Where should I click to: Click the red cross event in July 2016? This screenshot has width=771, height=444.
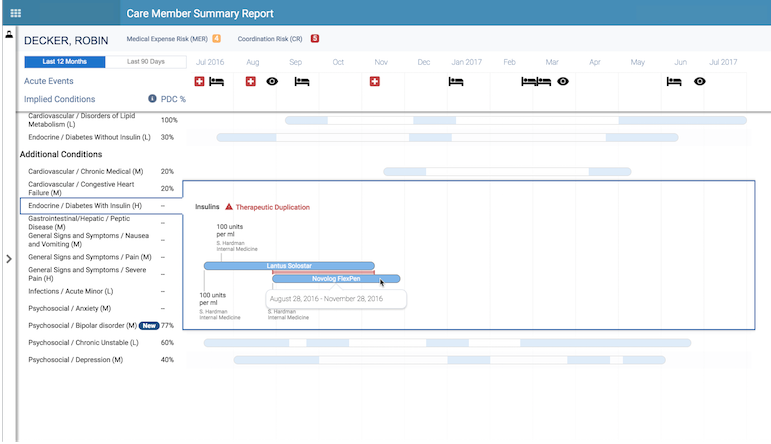tap(199, 81)
